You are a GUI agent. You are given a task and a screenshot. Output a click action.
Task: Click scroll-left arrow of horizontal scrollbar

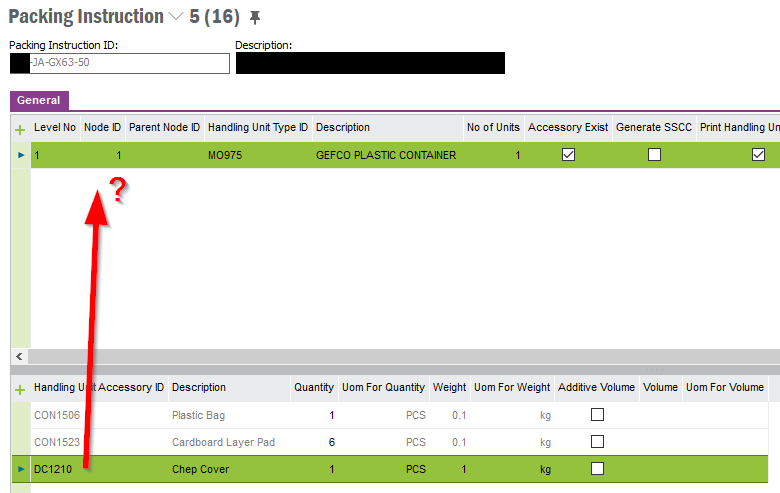pyautogui.click(x=19, y=356)
